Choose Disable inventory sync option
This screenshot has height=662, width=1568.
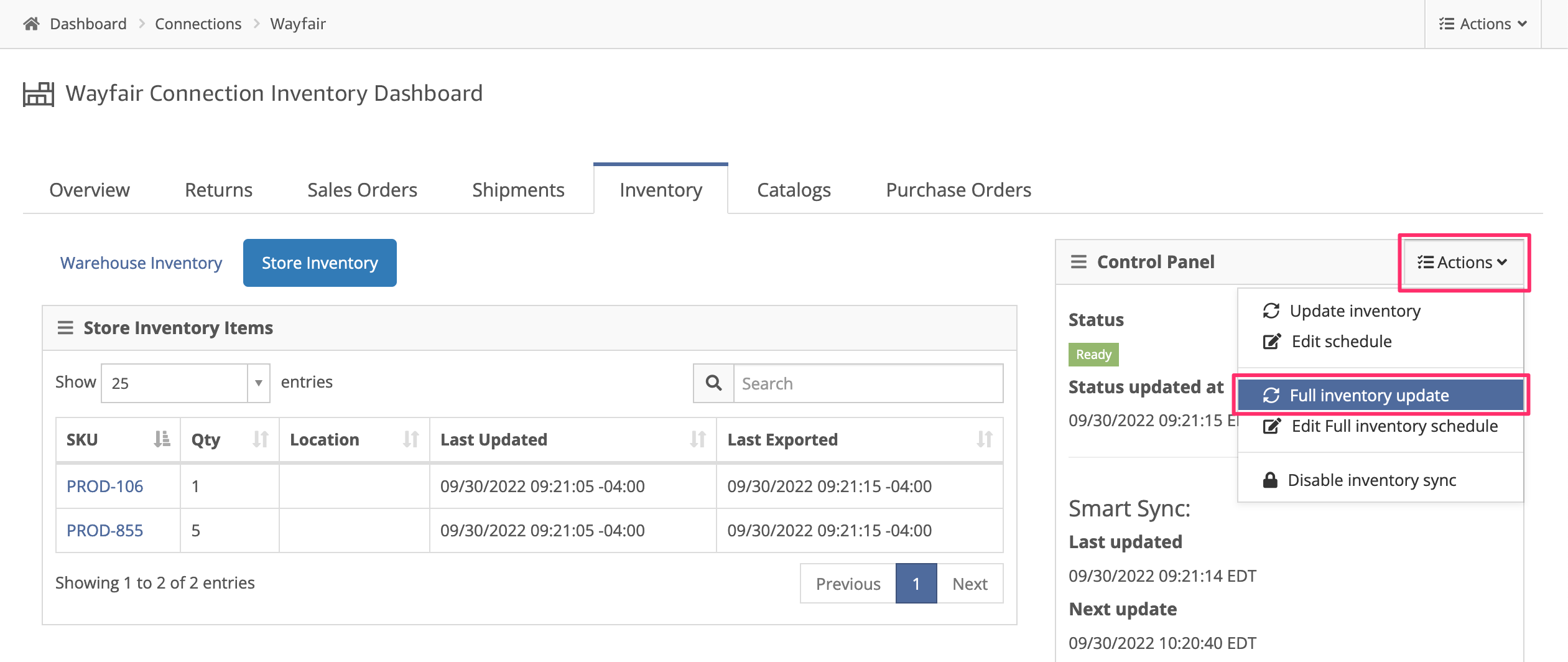coord(1371,480)
